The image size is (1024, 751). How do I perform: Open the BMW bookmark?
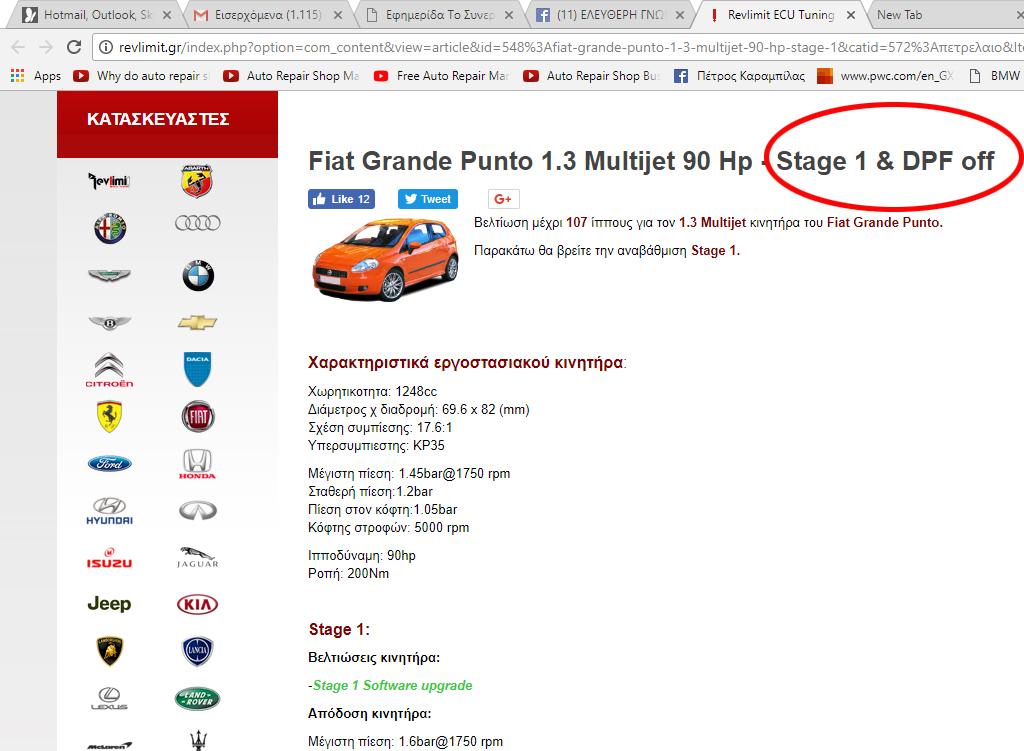click(x=995, y=76)
